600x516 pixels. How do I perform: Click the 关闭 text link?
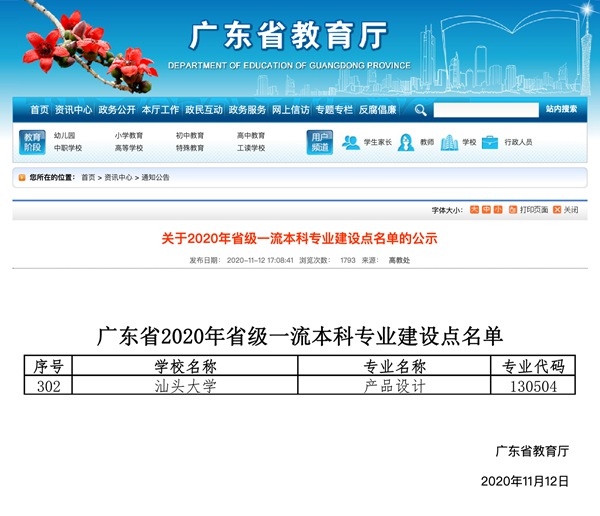[571, 210]
